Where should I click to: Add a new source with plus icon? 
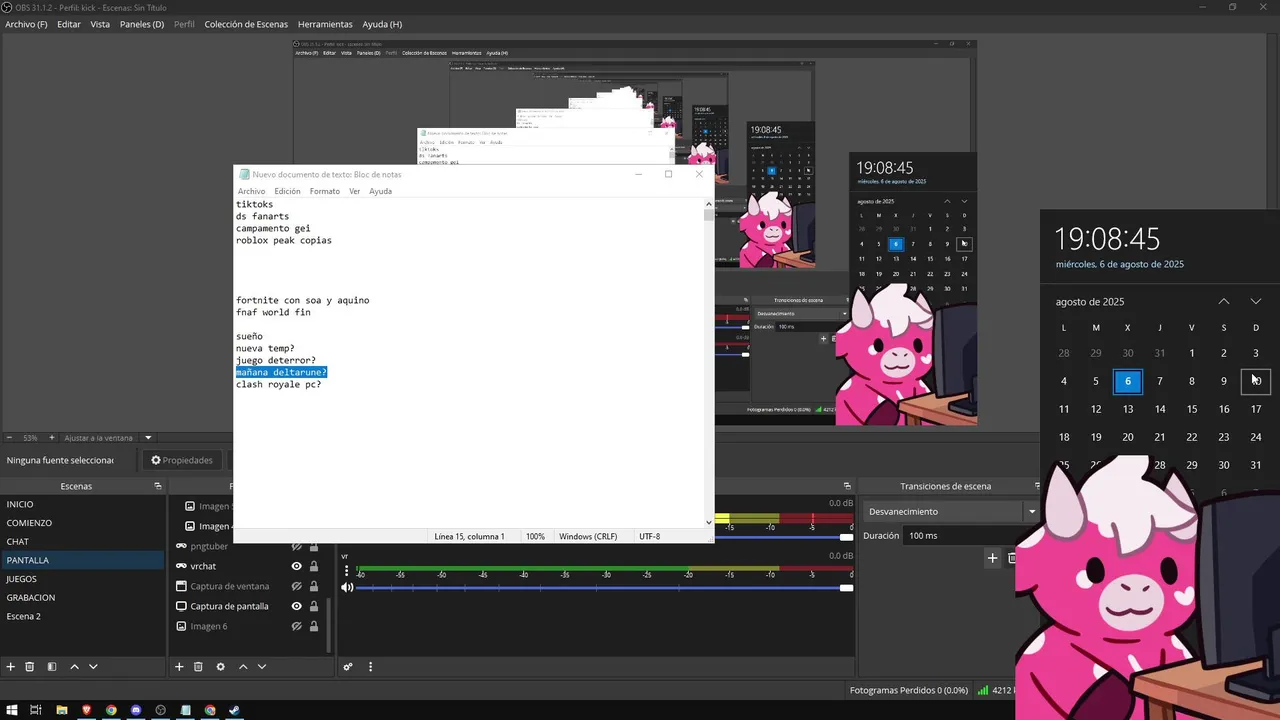pos(180,667)
